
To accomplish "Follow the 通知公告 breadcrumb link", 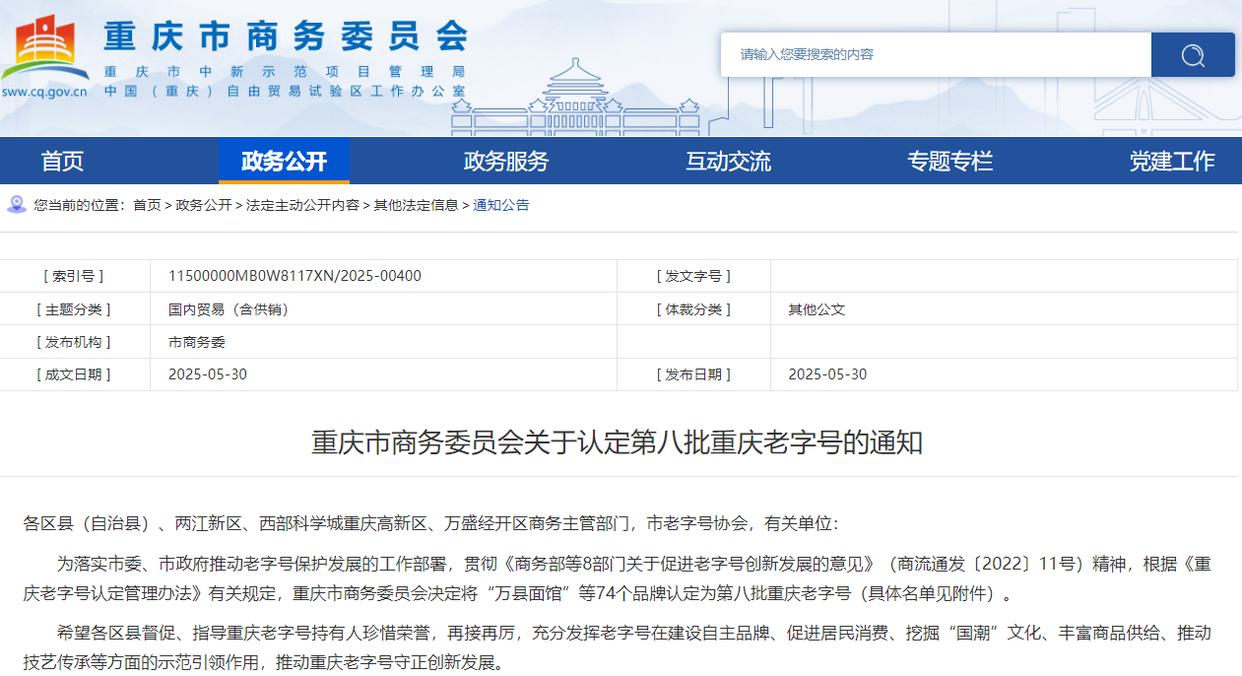I will tap(501, 205).
